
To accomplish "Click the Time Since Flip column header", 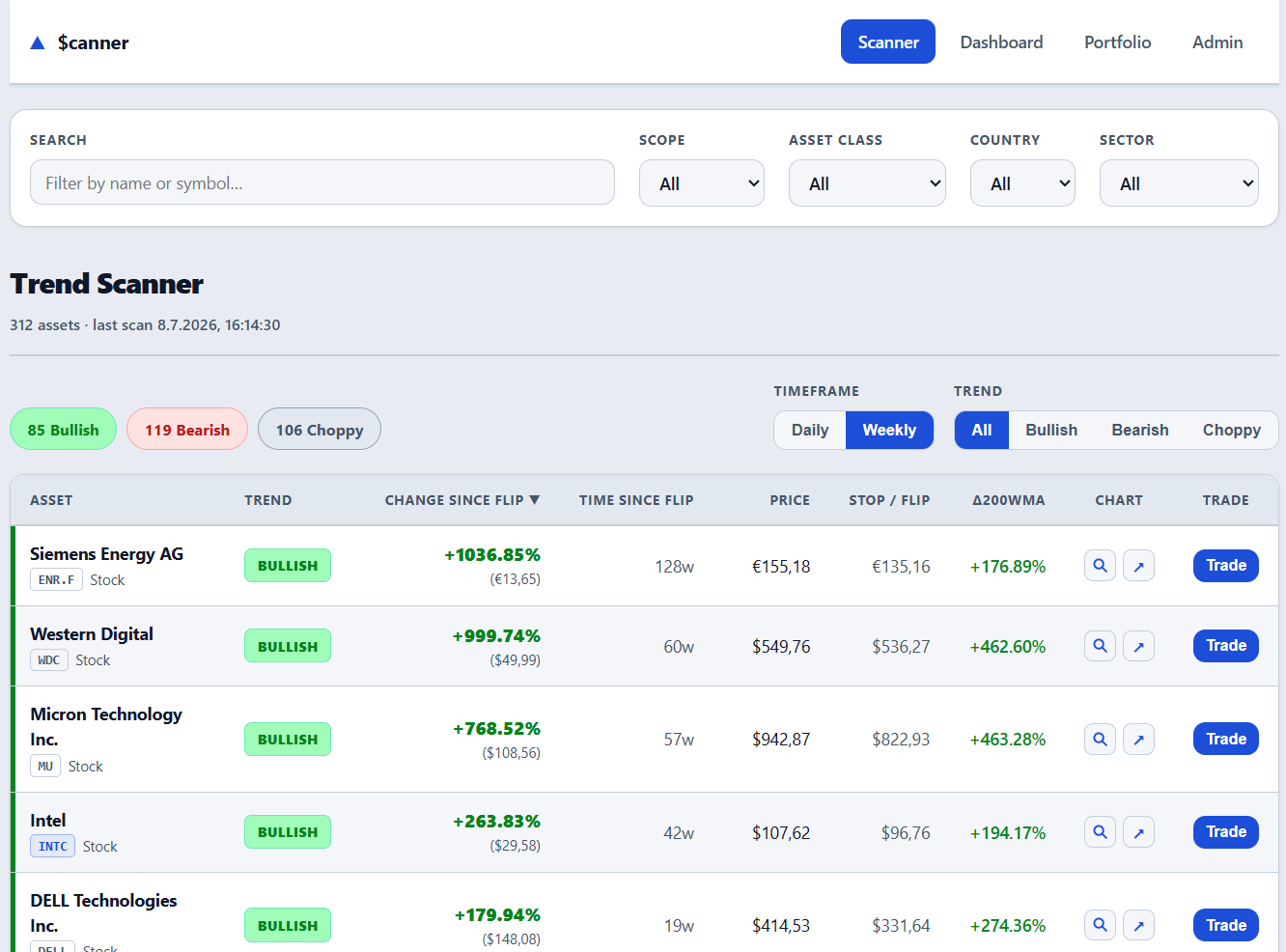I will click(x=636, y=500).
